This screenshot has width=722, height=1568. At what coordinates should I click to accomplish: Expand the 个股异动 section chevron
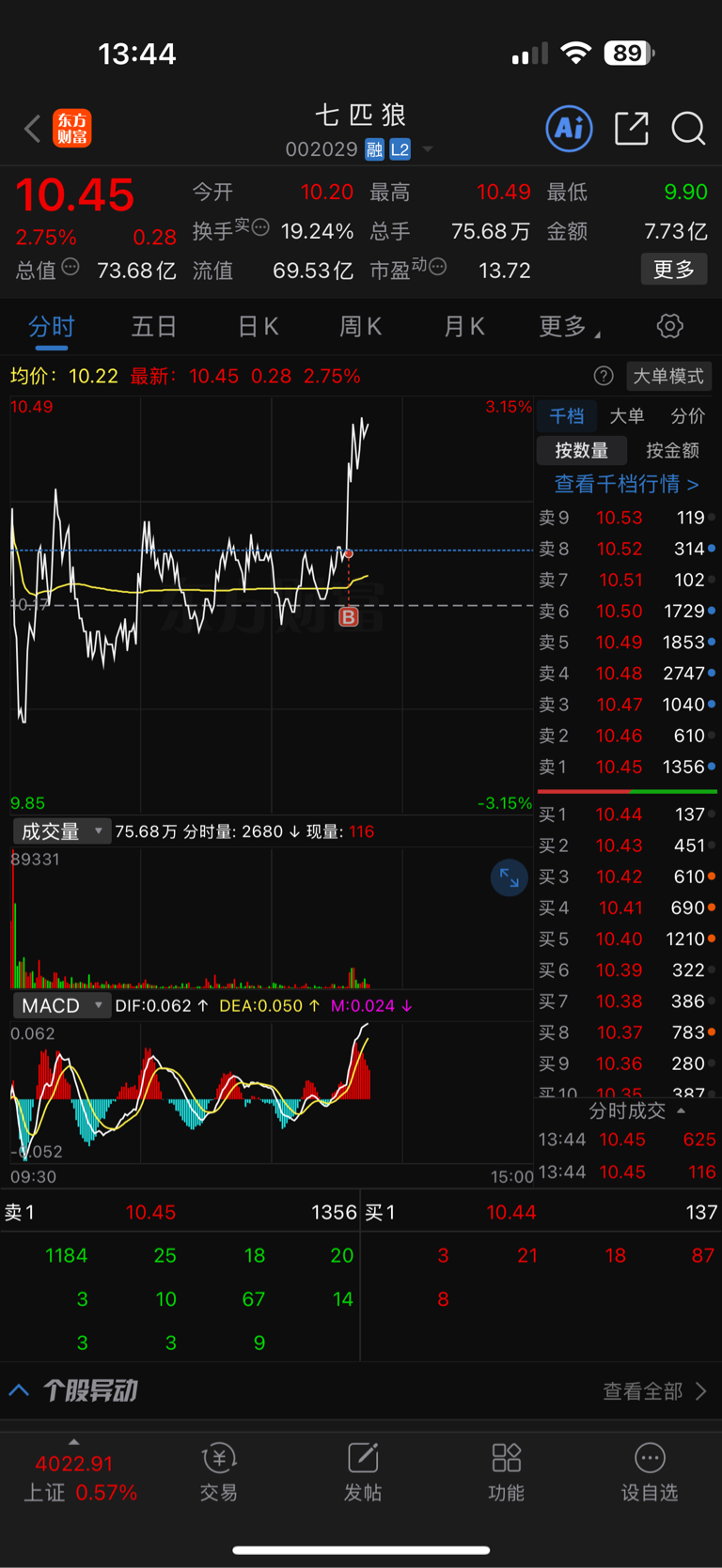coord(19,1389)
